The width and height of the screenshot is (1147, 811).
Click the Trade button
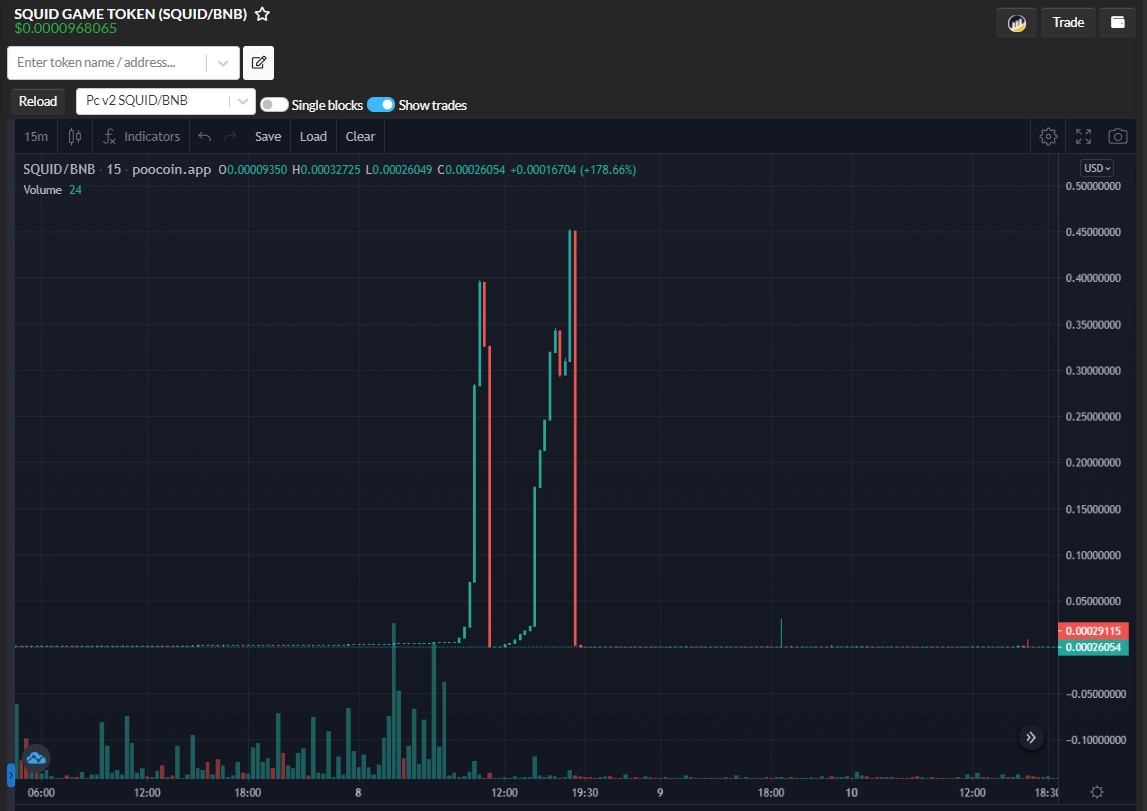(1068, 22)
